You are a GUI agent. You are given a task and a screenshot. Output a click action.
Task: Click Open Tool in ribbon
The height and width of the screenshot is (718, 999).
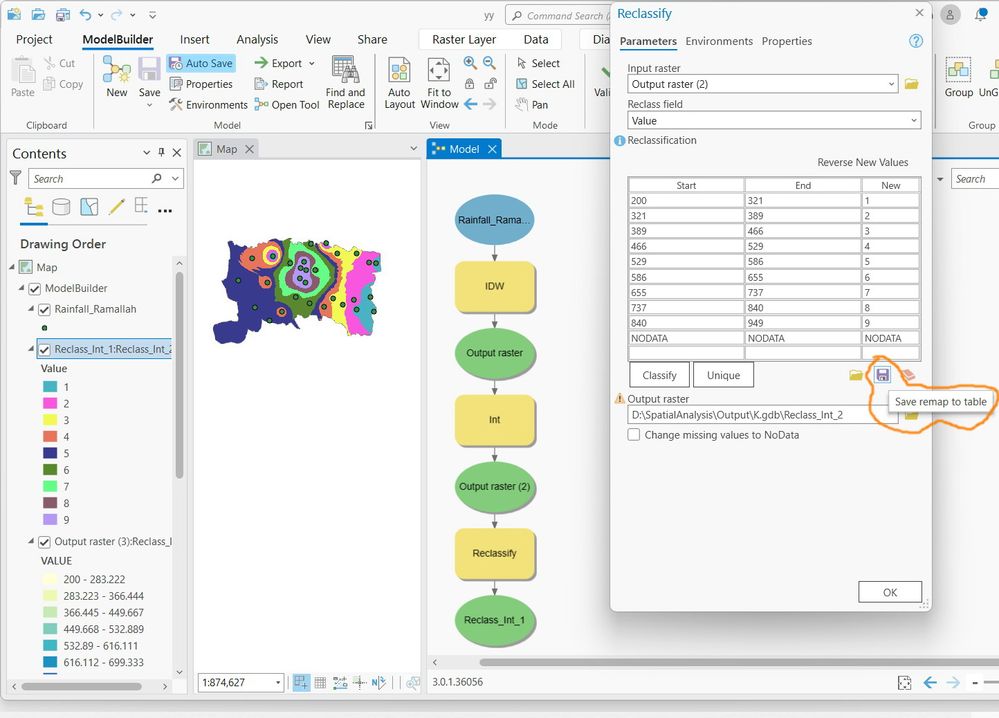coord(287,104)
